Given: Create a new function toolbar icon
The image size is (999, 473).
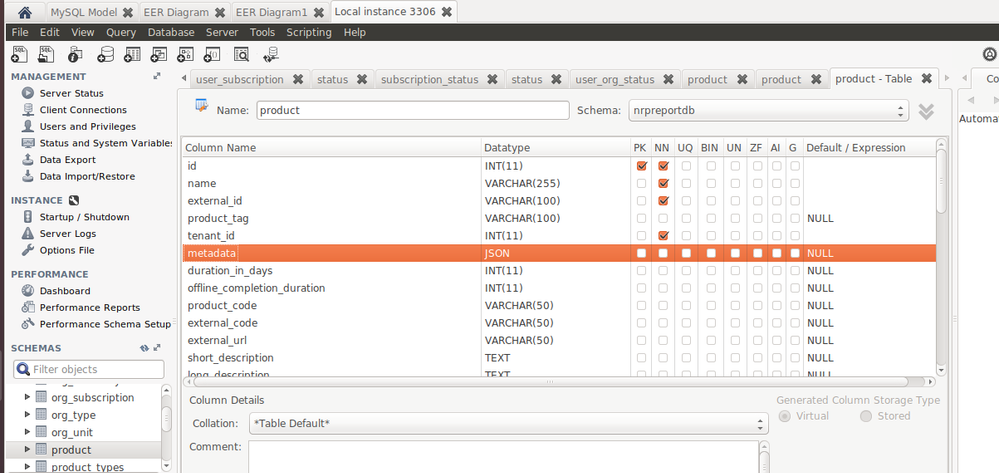Looking at the screenshot, I should pyautogui.click(x=212, y=55).
